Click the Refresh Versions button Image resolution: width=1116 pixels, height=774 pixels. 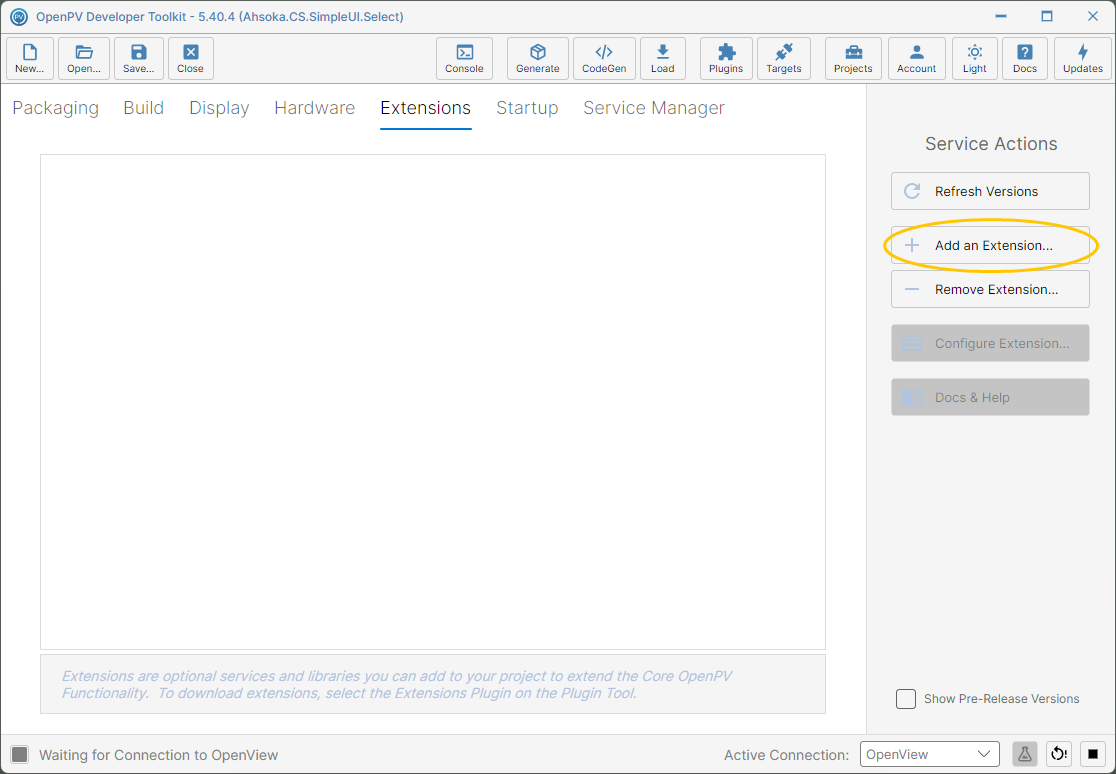(x=990, y=191)
